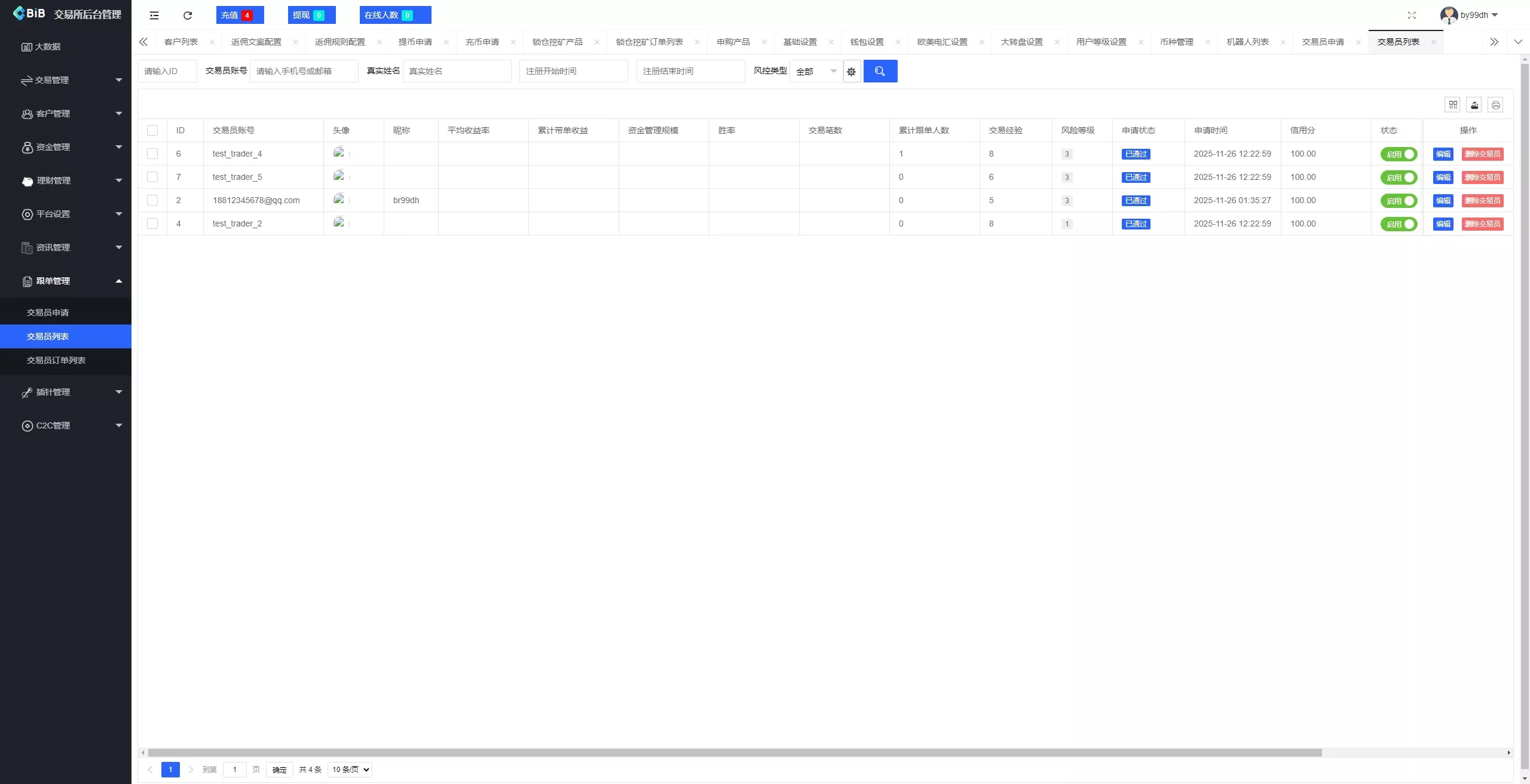Refresh the current page
The width and height of the screenshot is (1530, 784).
(187, 15)
